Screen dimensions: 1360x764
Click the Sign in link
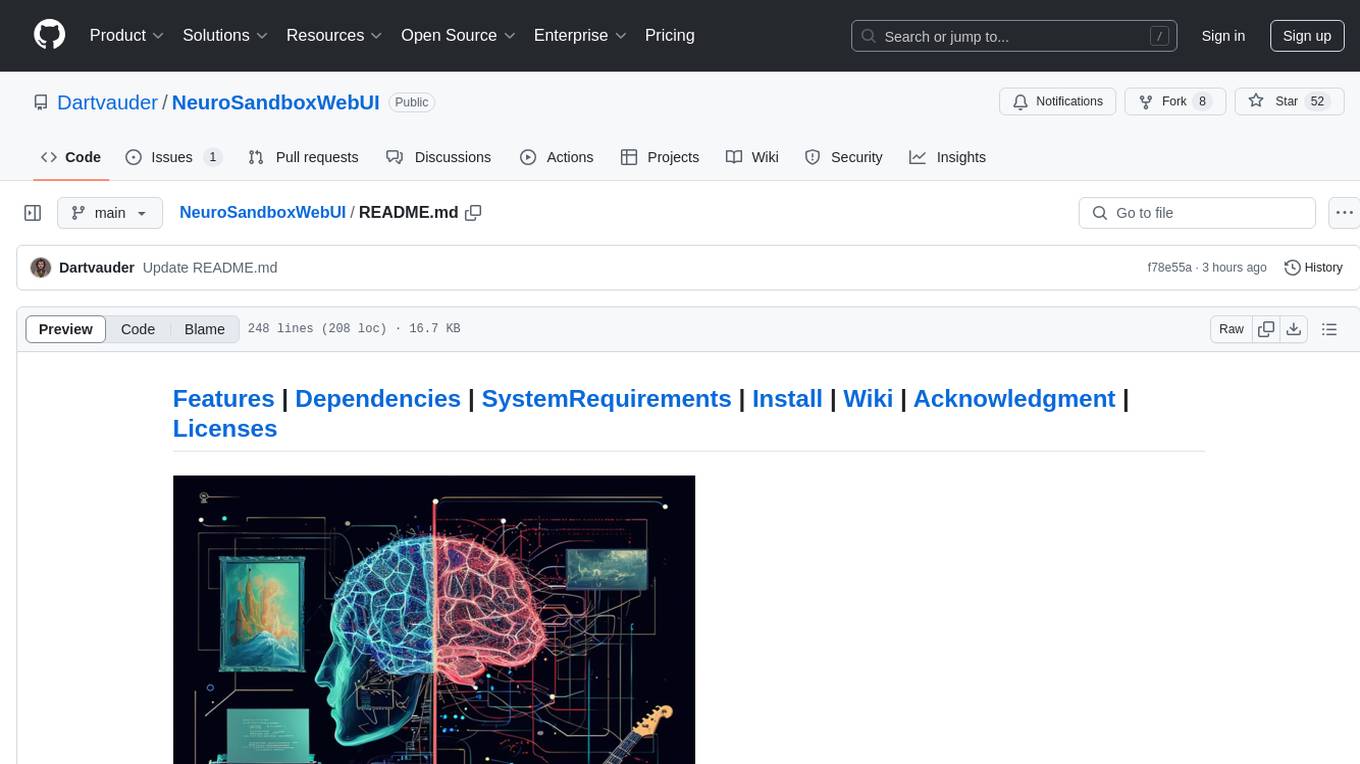(x=1223, y=36)
